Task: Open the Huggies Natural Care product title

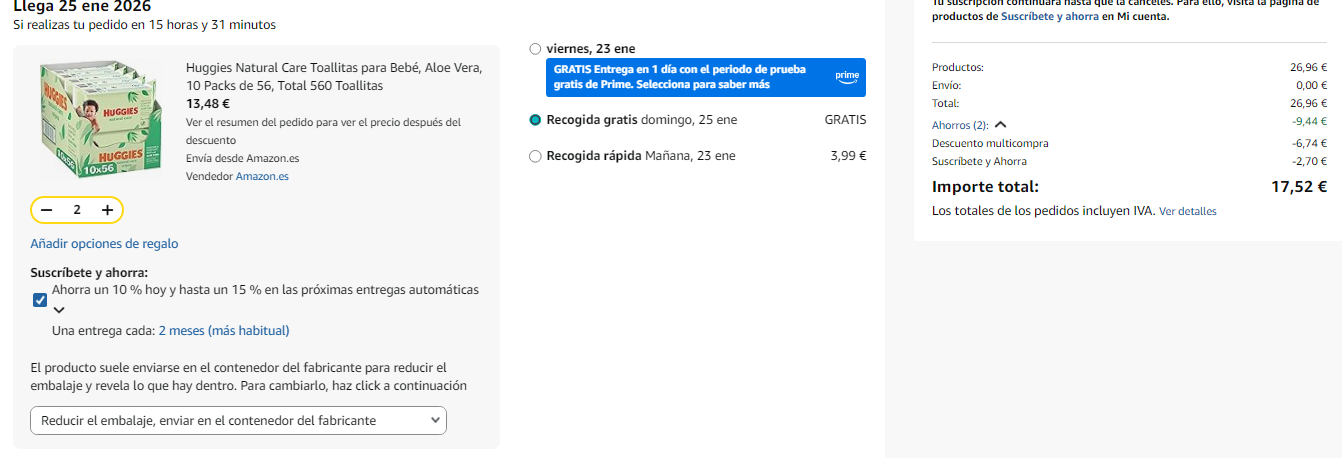Action: pyautogui.click(x=334, y=77)
